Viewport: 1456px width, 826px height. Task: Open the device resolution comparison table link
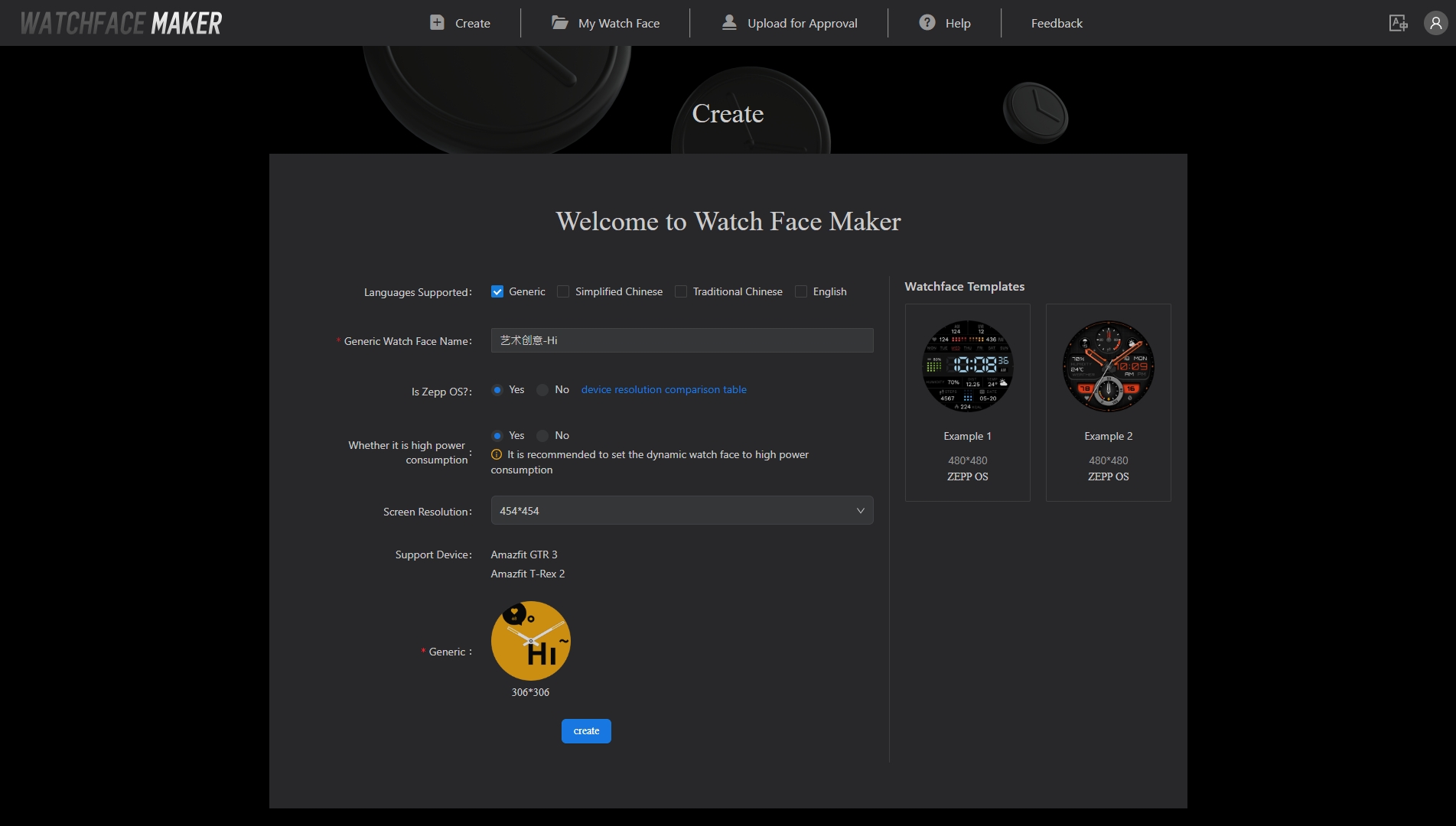click(663, 389)
